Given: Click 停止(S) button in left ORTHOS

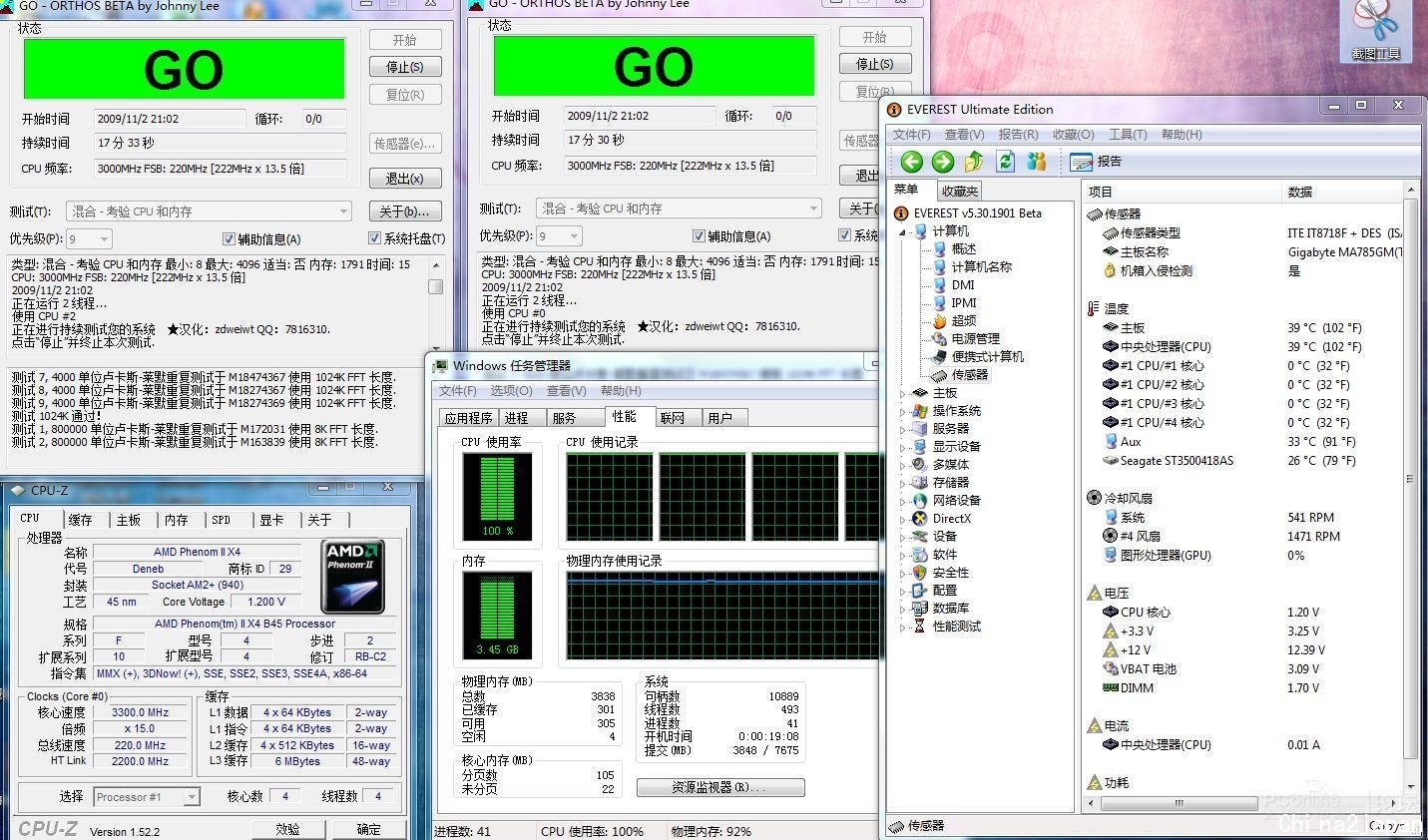Looking at the screenshot, I should [405, 67].
